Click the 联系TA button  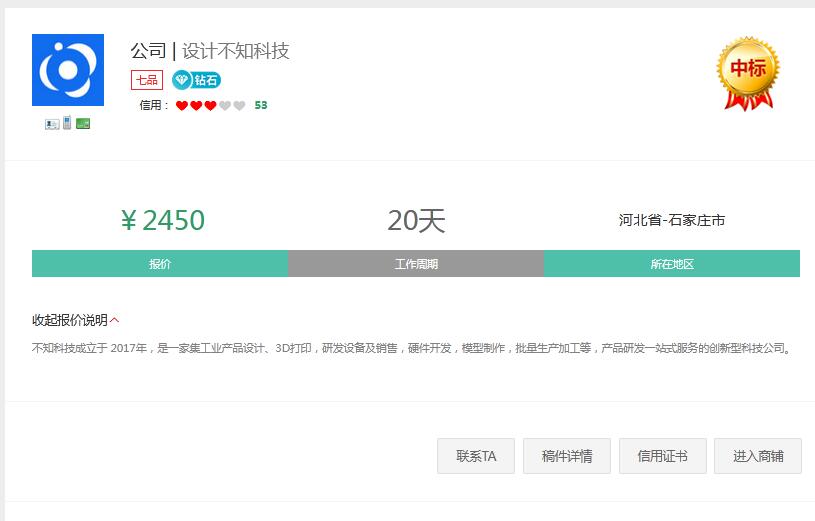(x=476, y=456)
